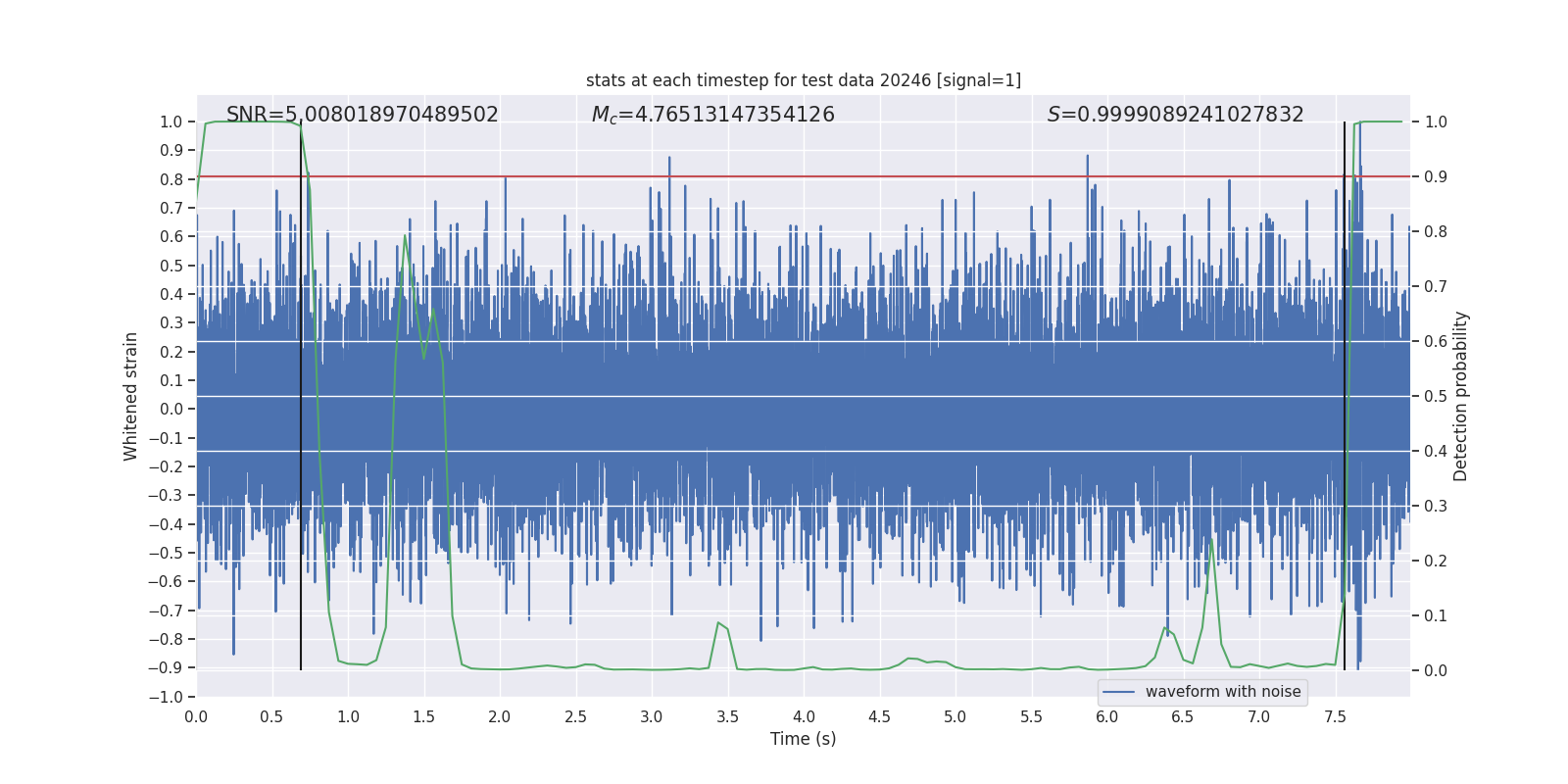This screenshot has width=1568, height=784.
Task: Select the 'Time (s)' axis label
Action: point(804,739)
